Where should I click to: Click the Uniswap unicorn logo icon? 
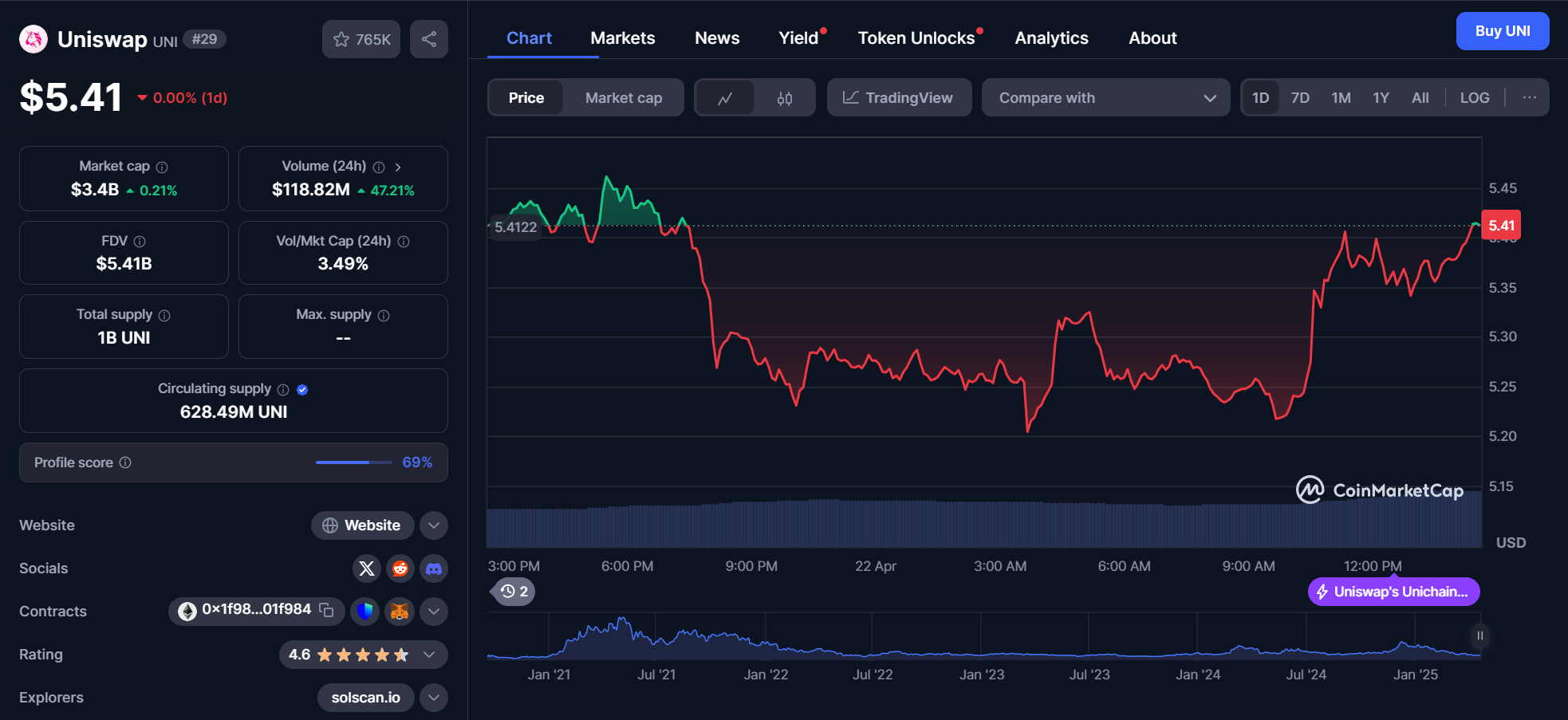pyautogui.click(x=33, y=39)
